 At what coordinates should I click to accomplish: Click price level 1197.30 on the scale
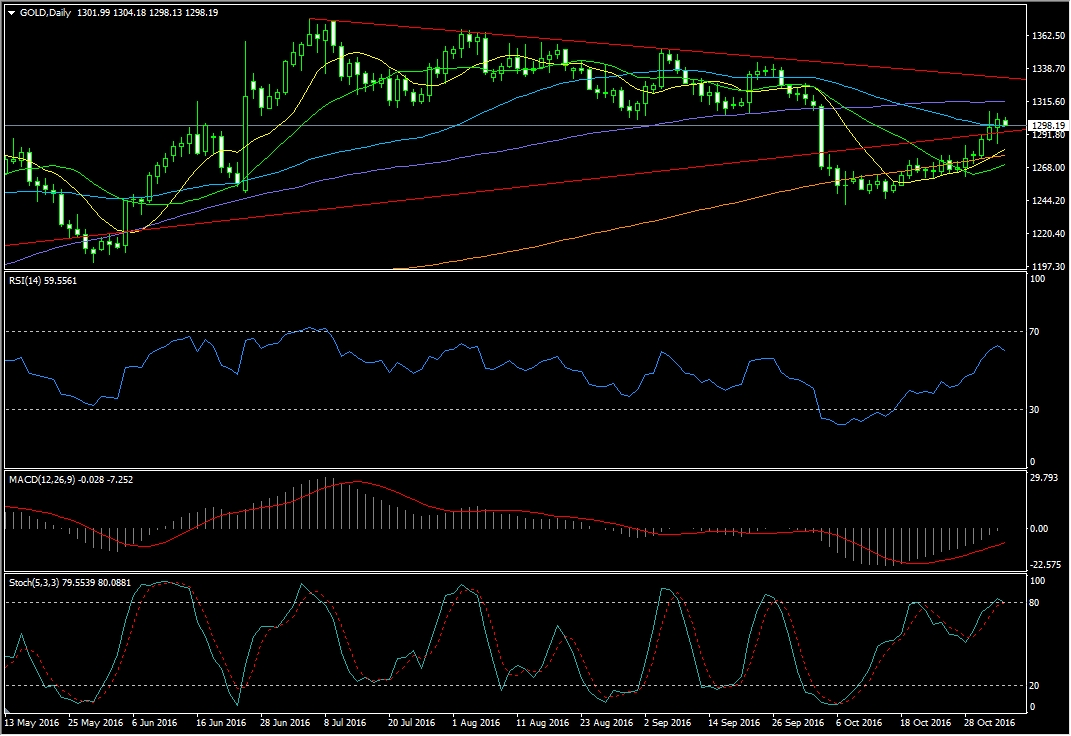[x=1048, y=266]
